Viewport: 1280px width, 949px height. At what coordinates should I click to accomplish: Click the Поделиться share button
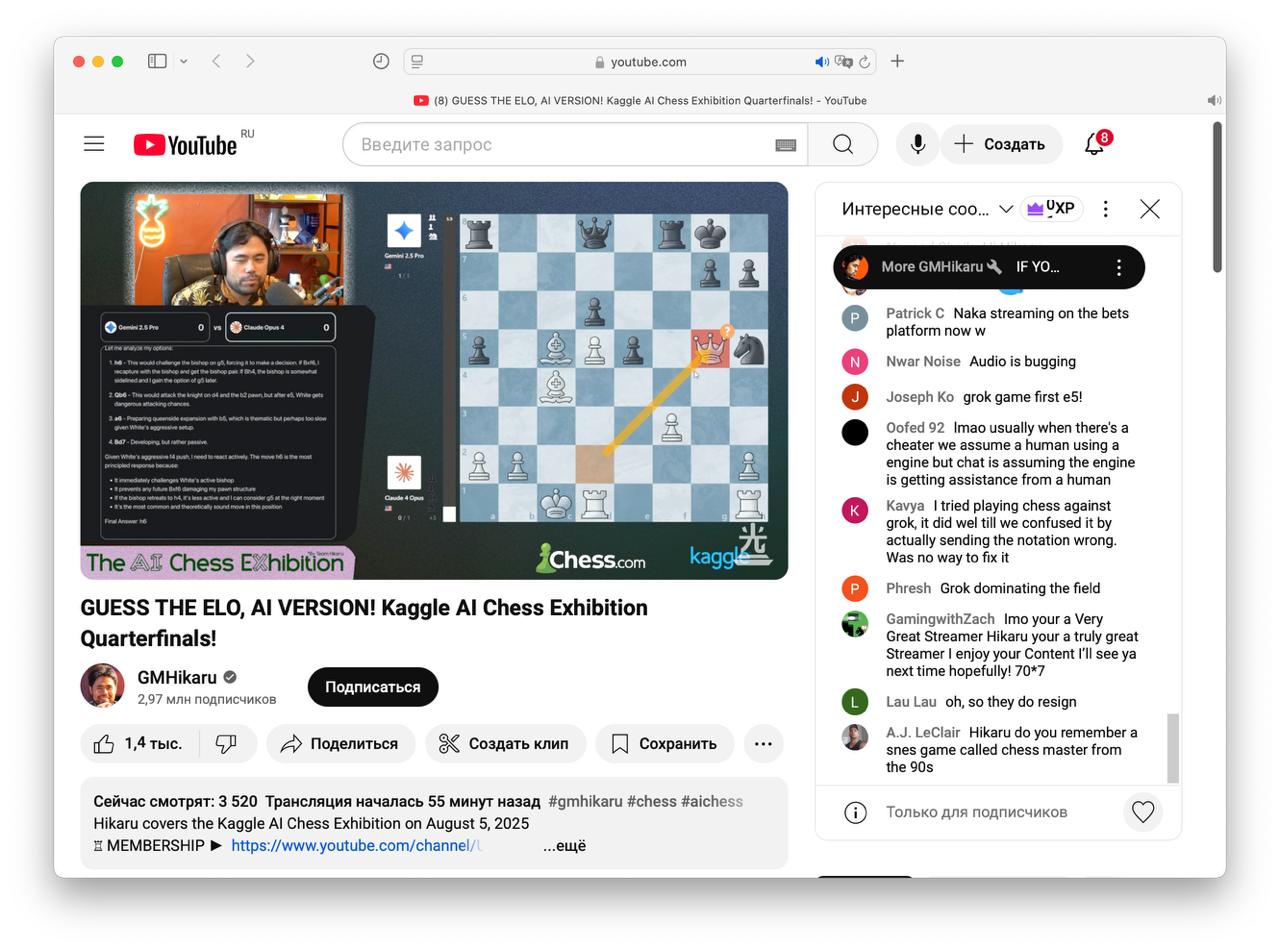point(341,744)
